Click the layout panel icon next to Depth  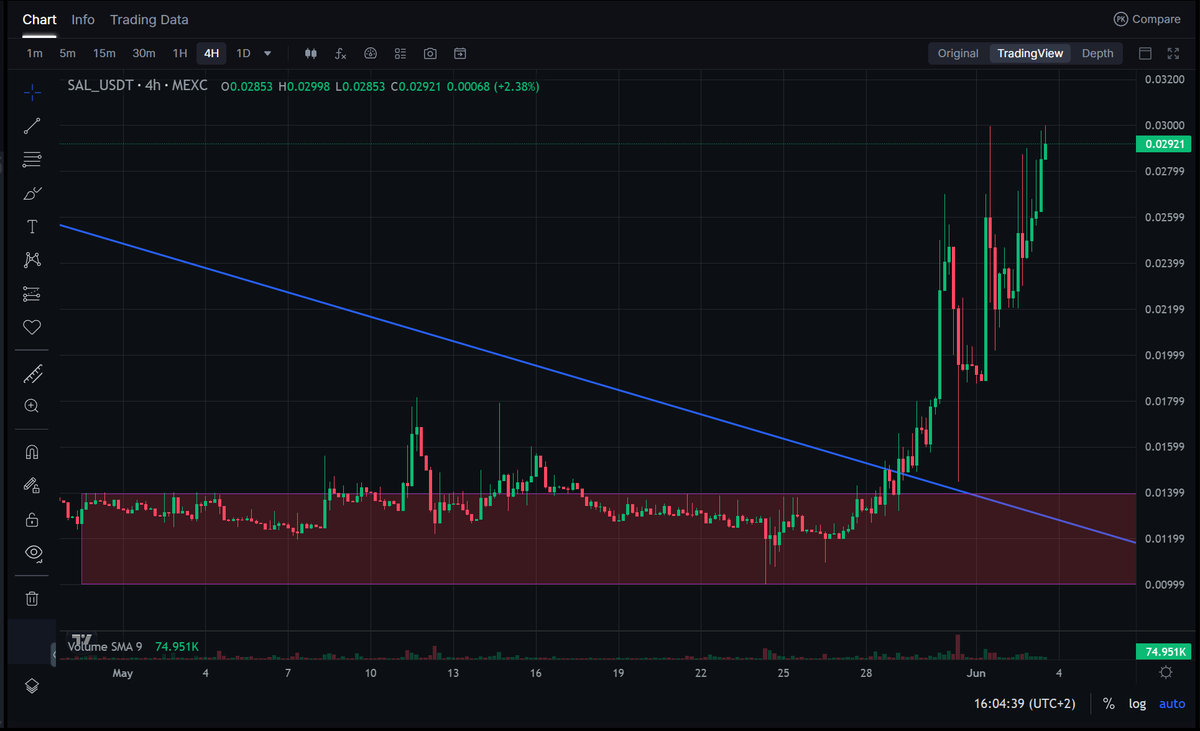[x=1146, y=53]
